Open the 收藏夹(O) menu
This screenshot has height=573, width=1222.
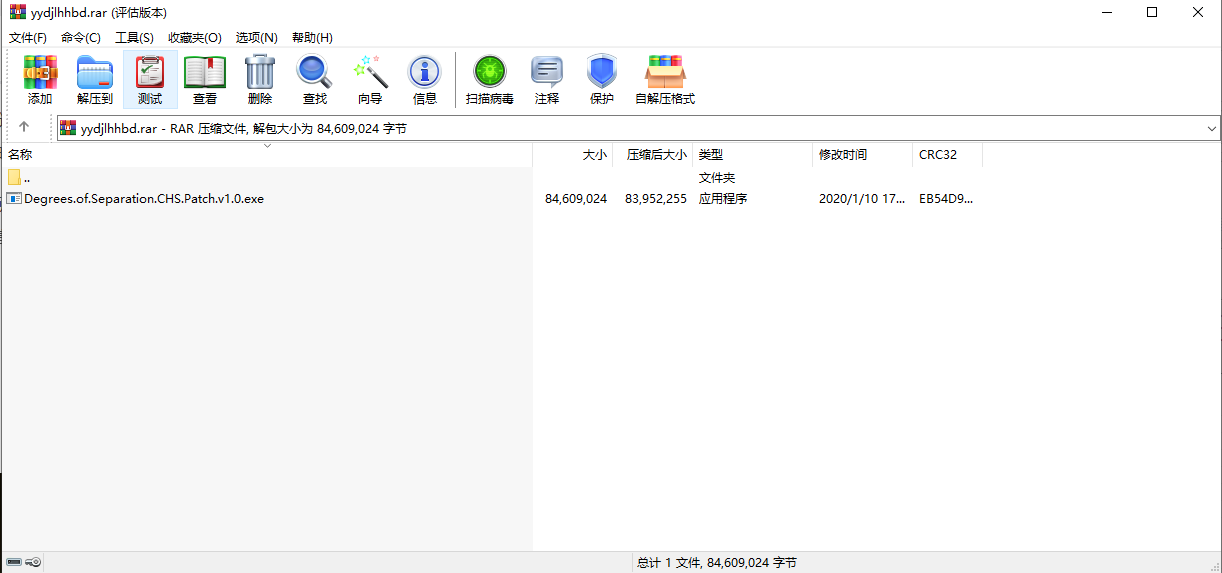195,37
